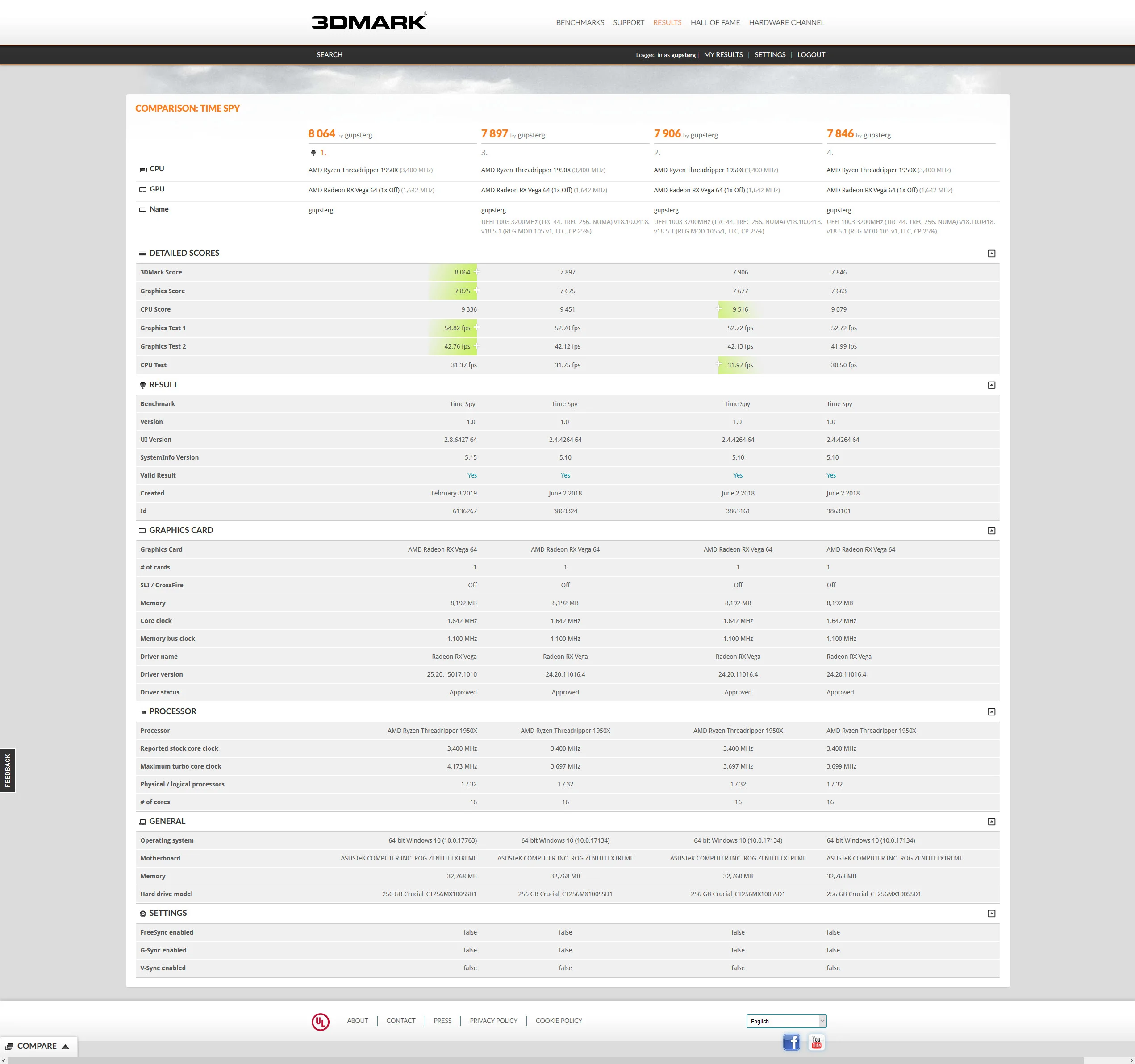The height and width of the screenshot is (1064, 1135).
Task: Click the Press footer link
Action: click(x=442, y=1021)
